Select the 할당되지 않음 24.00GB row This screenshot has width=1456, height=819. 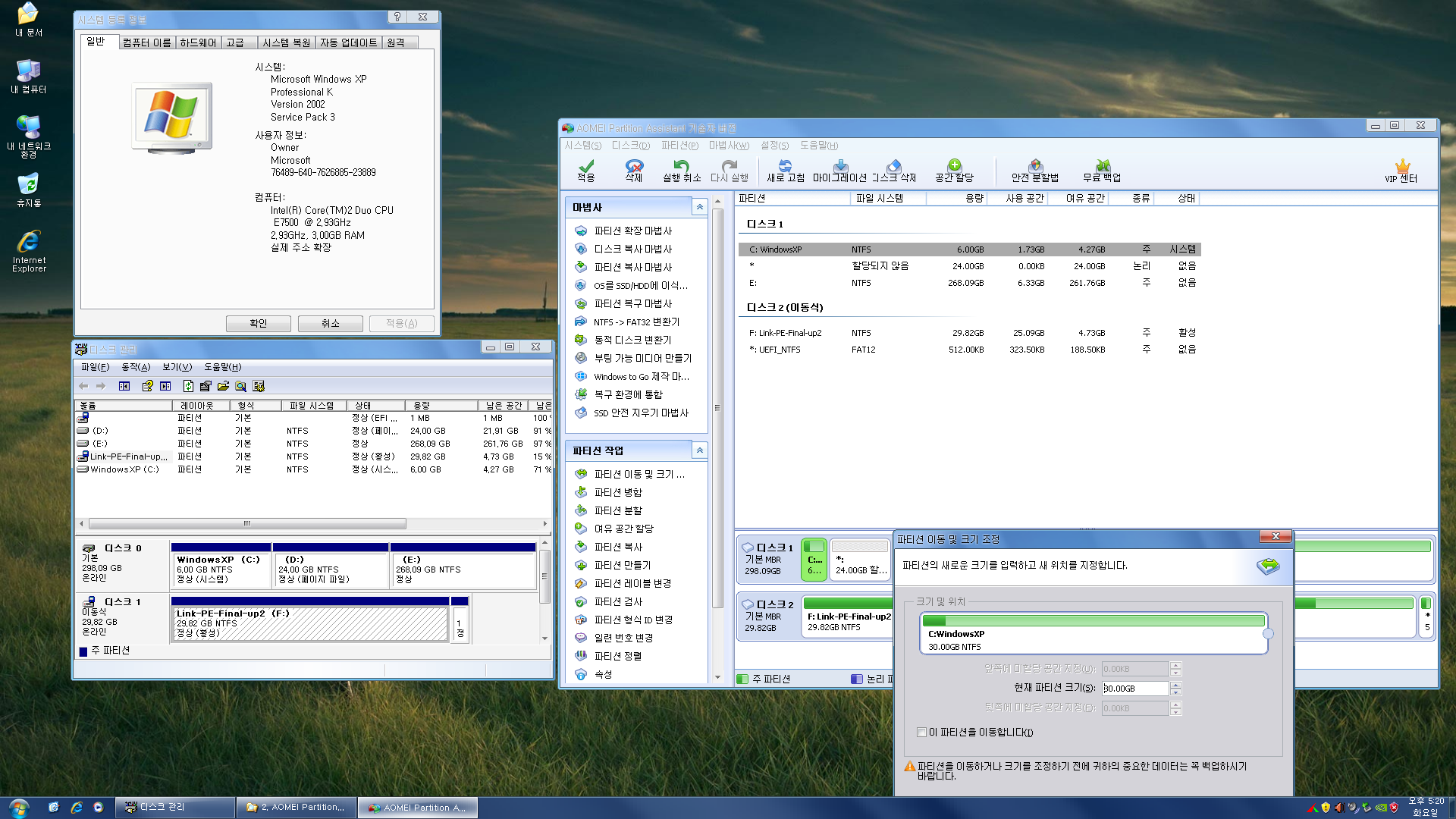point(969,266)
